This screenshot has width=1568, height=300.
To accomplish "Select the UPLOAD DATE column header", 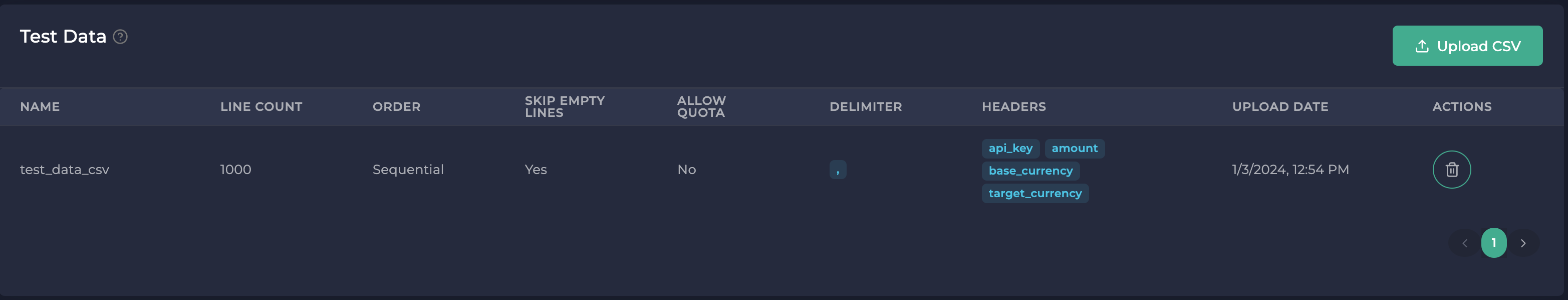I will (1280, 107).
